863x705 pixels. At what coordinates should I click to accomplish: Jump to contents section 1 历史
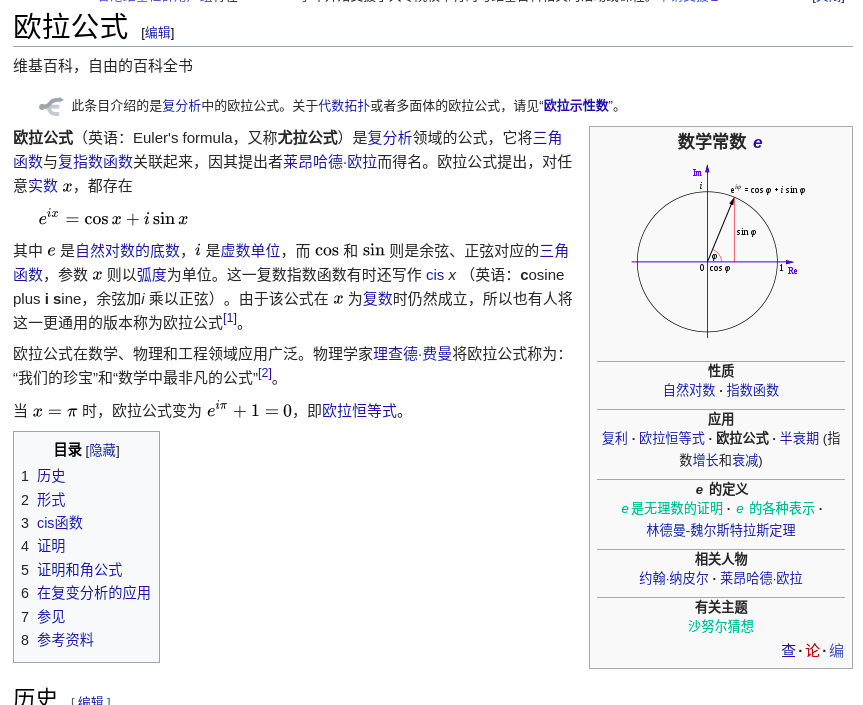[51, 476]
